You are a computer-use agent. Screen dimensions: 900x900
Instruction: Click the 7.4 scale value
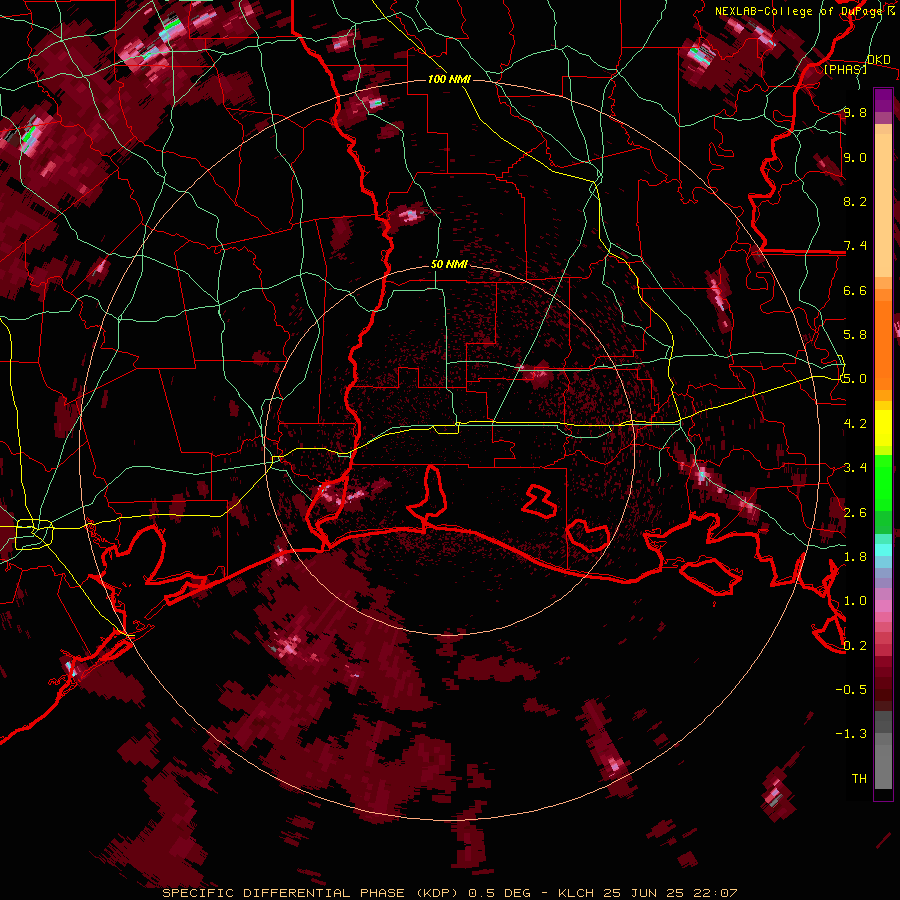pyautogui.click(x=855, y=246)
